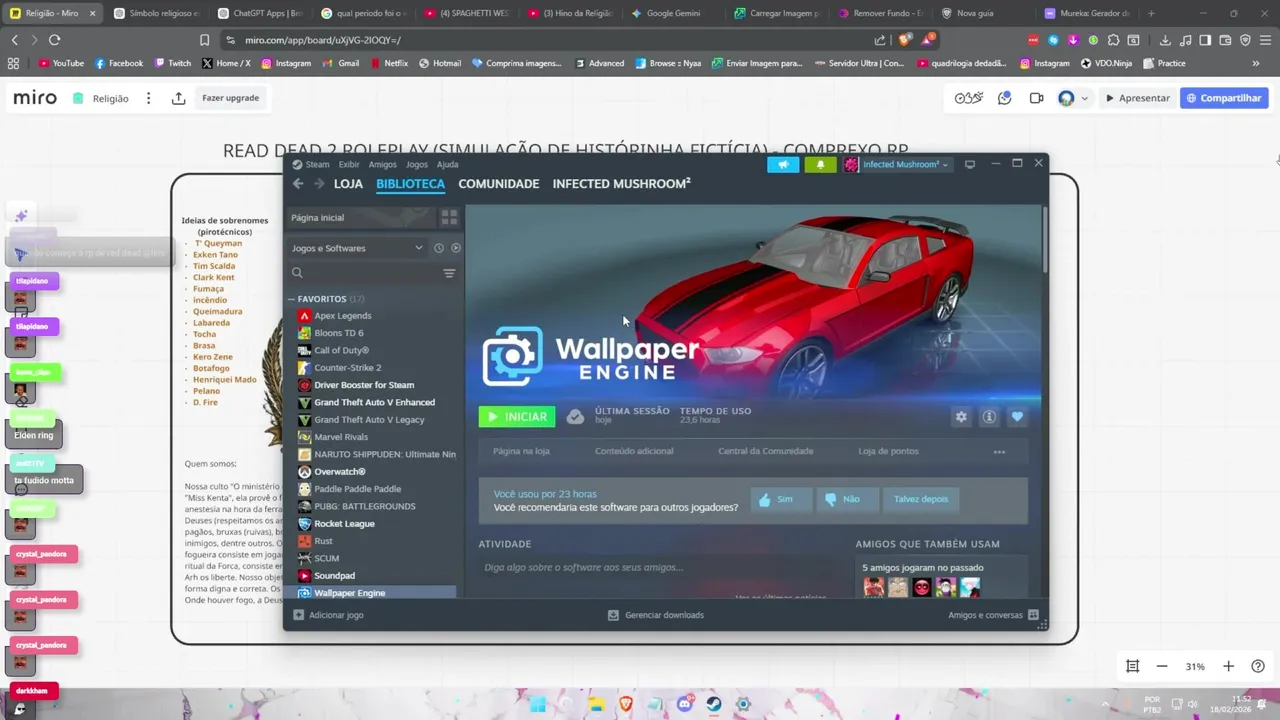Image resolution: width=1280 pixels, height=720 pixels.
Task: Answer Sim to recommendation prompt
Action: click(x=779, y=499)
